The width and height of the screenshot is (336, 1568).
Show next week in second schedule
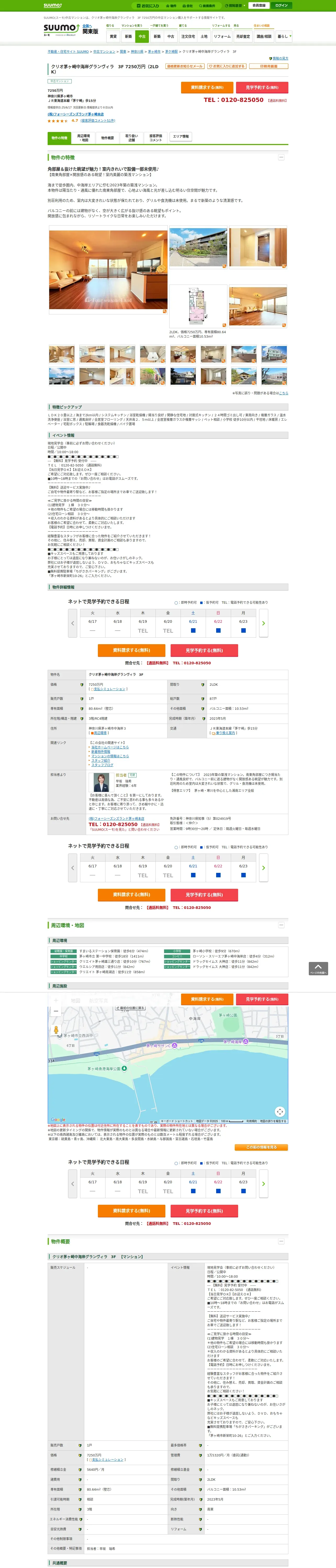click(264, 868)
